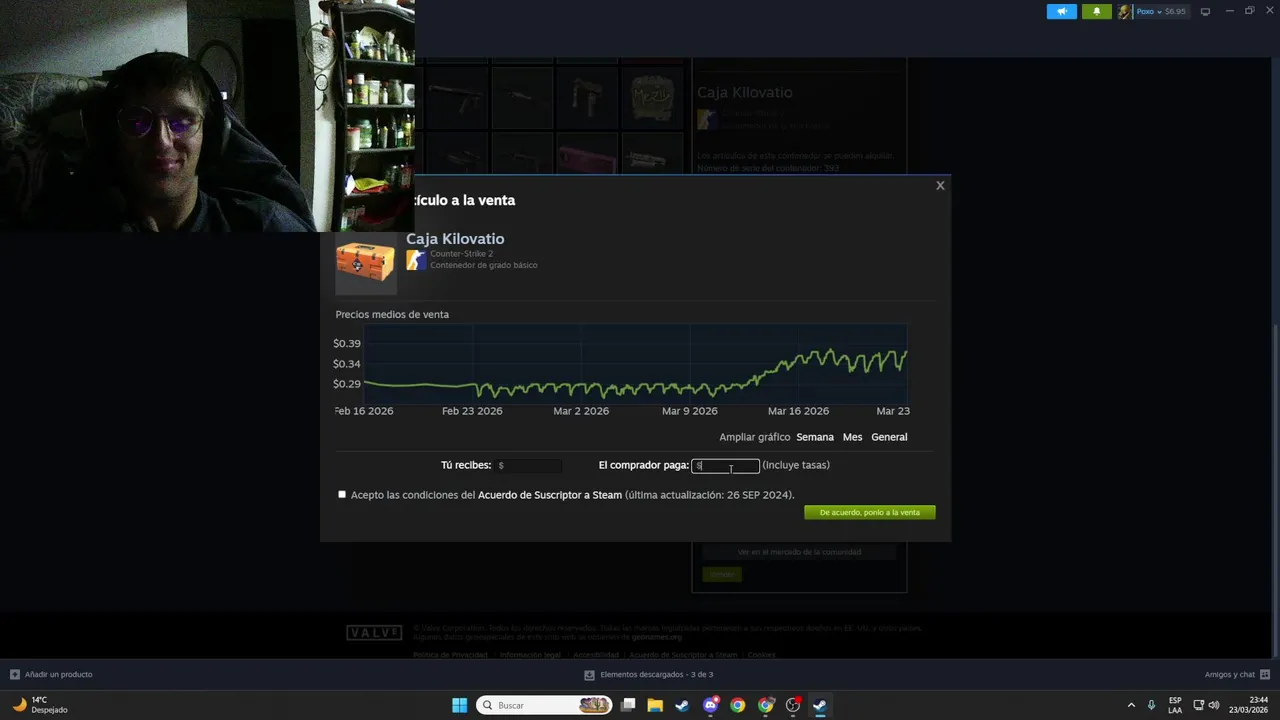The width and height of the screenshot is (1280, 720).
Task: Click the Counter-Strike 2 game icon
Action: point(416,259)
